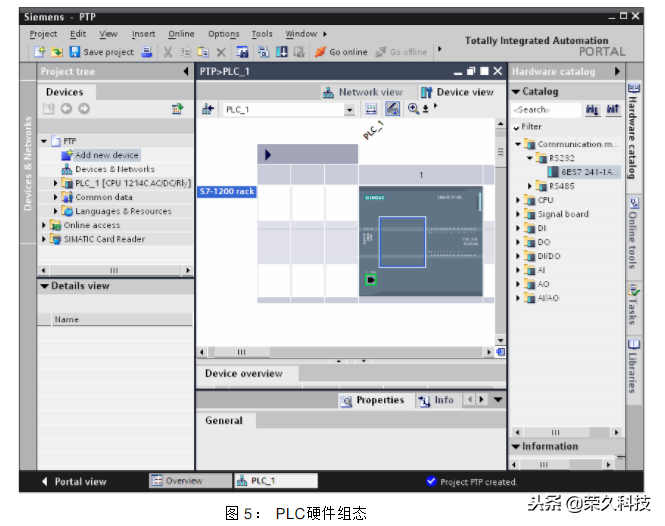Viewport: 665px width, 526px height.
Task: Open the Project menu
Action: (x=43, y=34)
